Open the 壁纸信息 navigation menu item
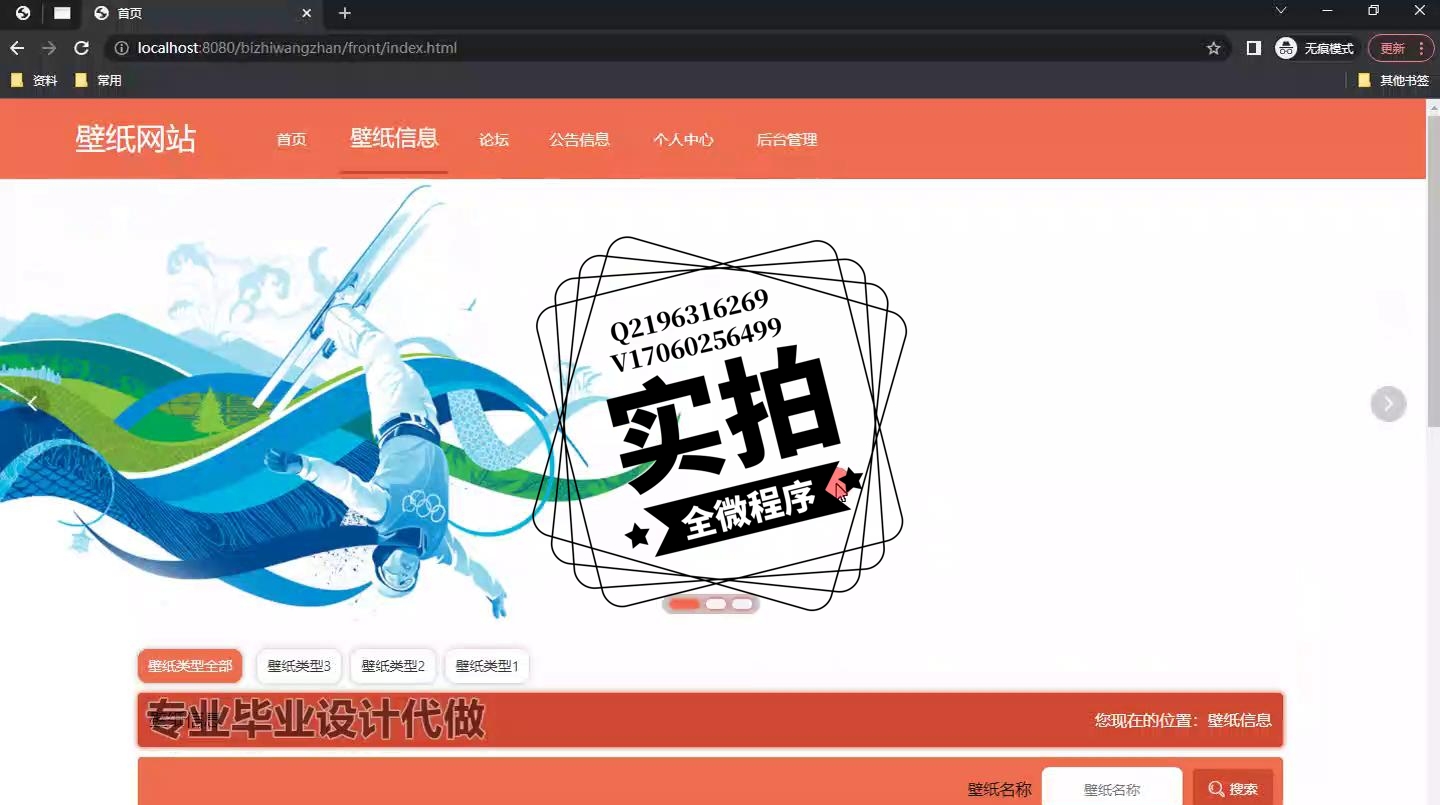This screenshot has height=805, width=1440. pos(394,138)
